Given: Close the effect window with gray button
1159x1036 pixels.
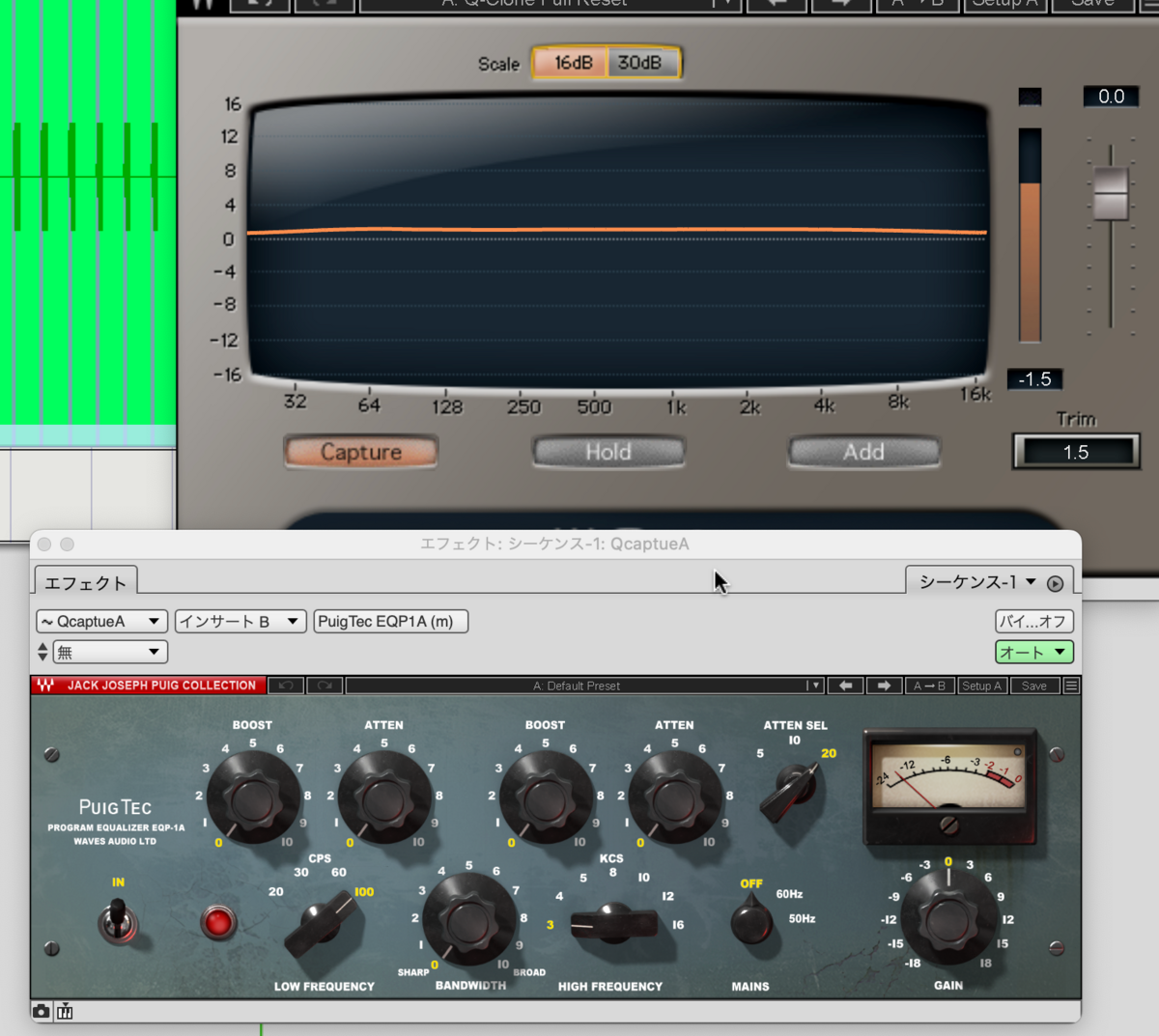Looking at the screenshot, I should click(44, 545).
